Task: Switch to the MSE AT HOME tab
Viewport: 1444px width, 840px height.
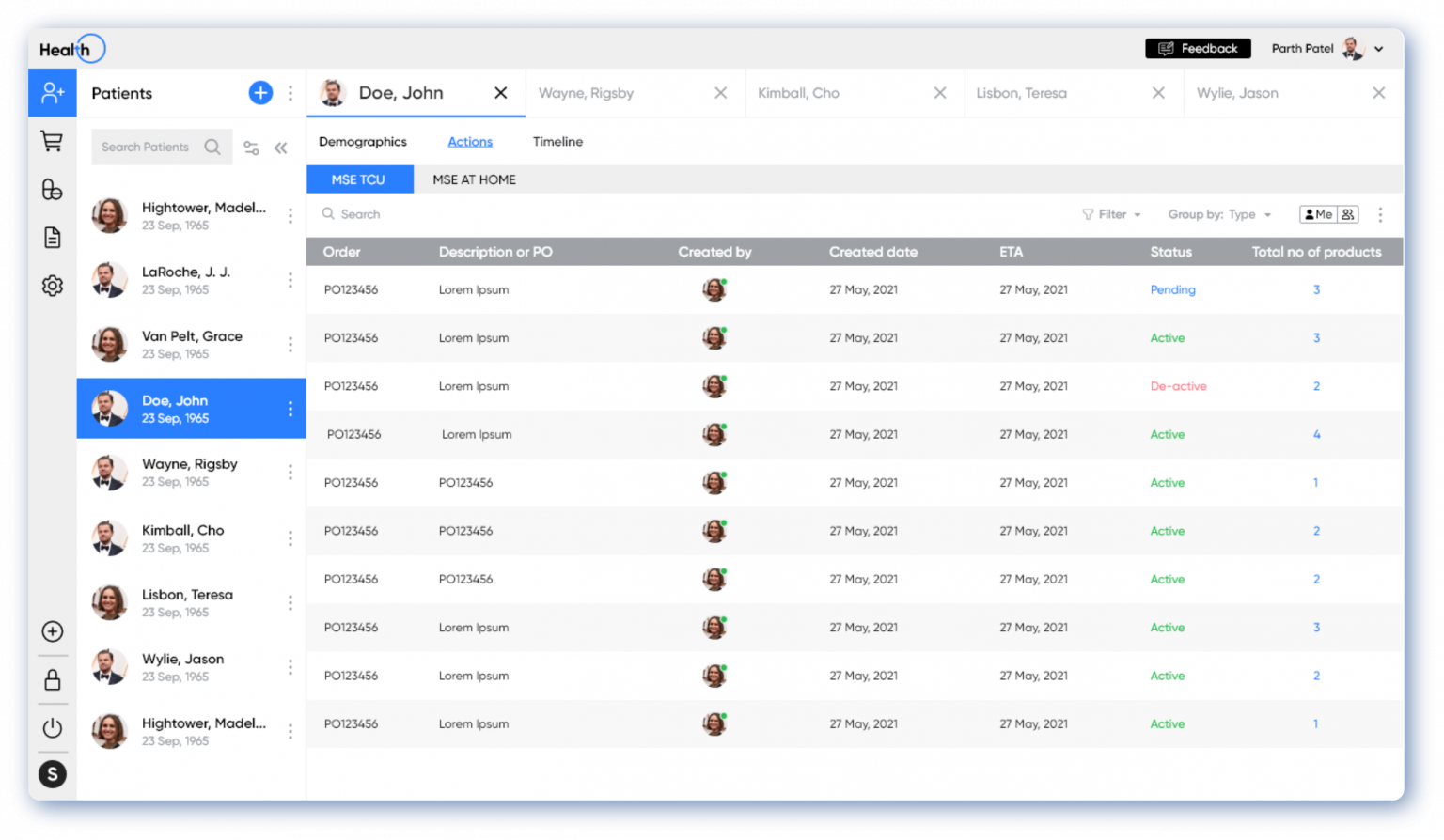Action: [473, 179]
